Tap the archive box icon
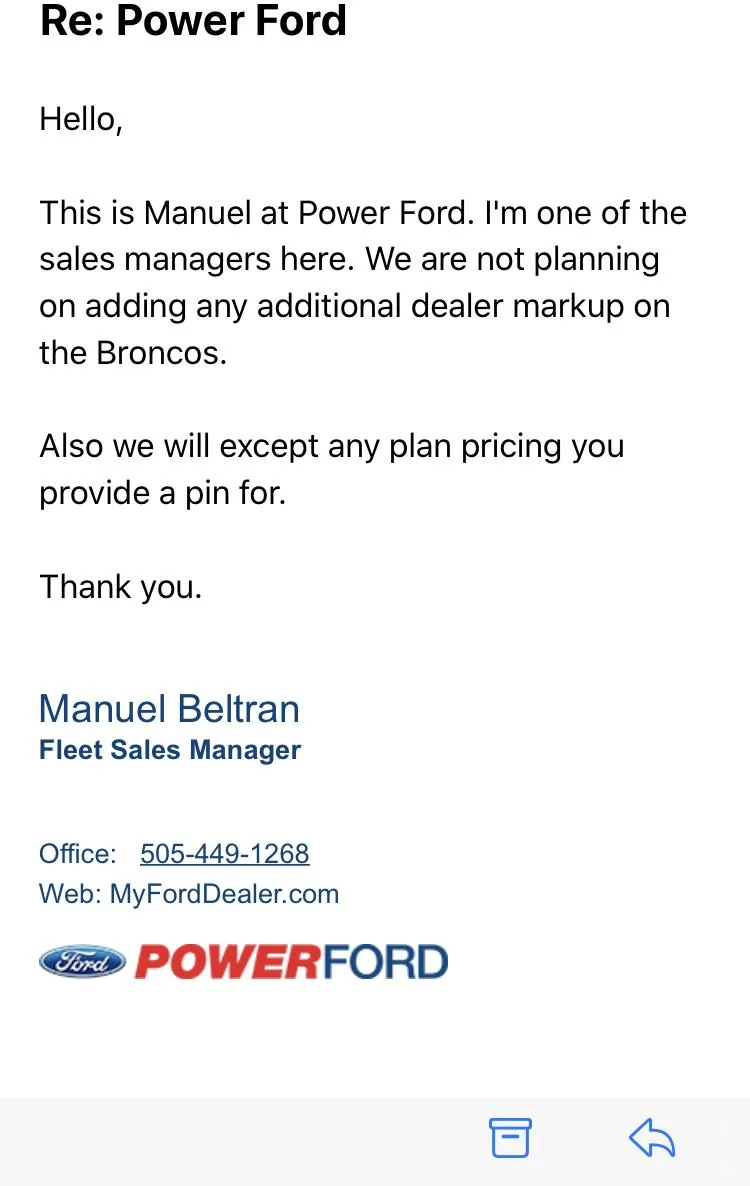The height and width of the screenshot is (1186, 750). (510, 1138)
